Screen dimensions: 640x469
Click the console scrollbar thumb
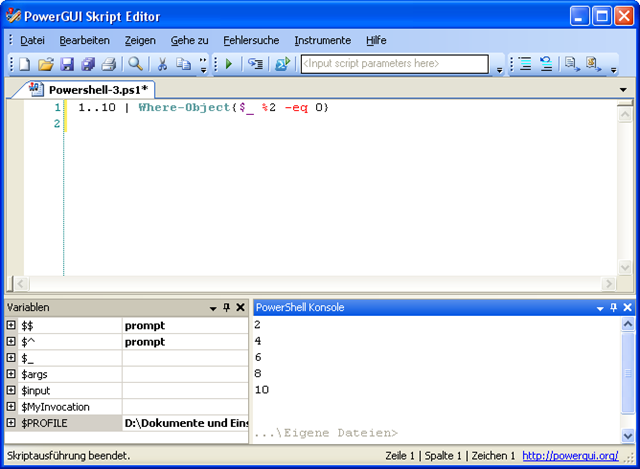(627, 373)
